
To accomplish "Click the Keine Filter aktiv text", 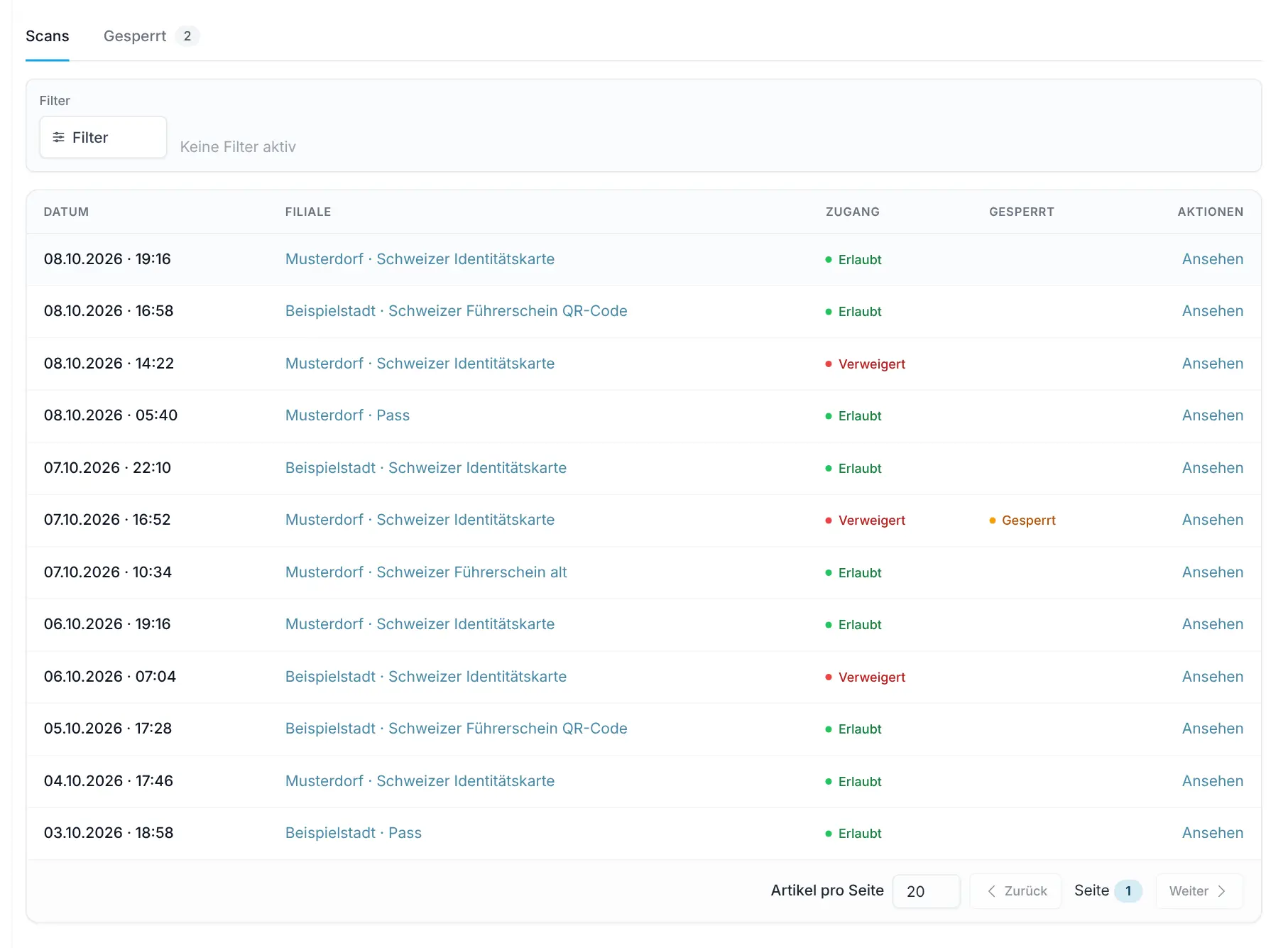I will [238, 147].
